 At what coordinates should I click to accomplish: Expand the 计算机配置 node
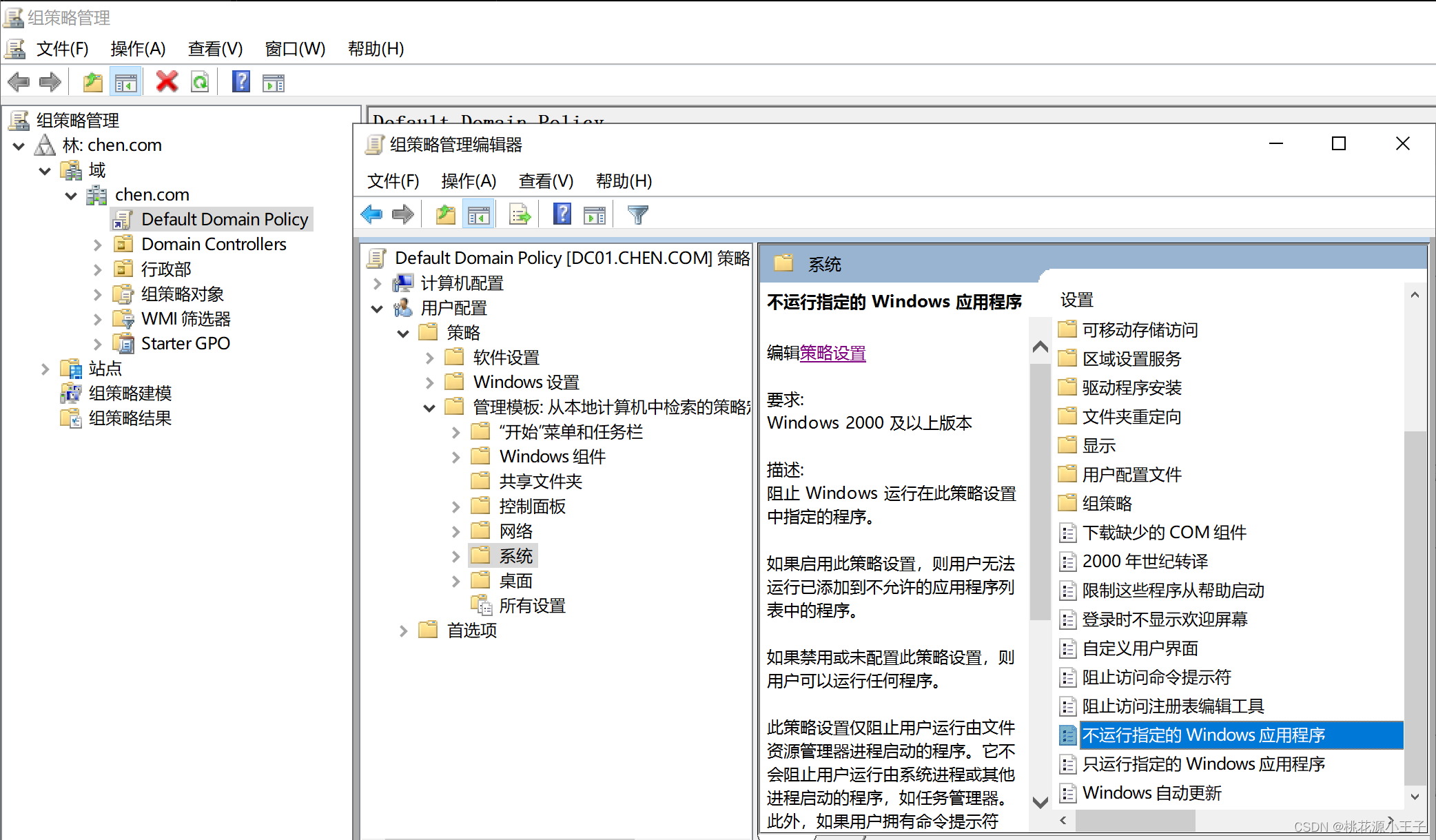(x=377, y=283)
